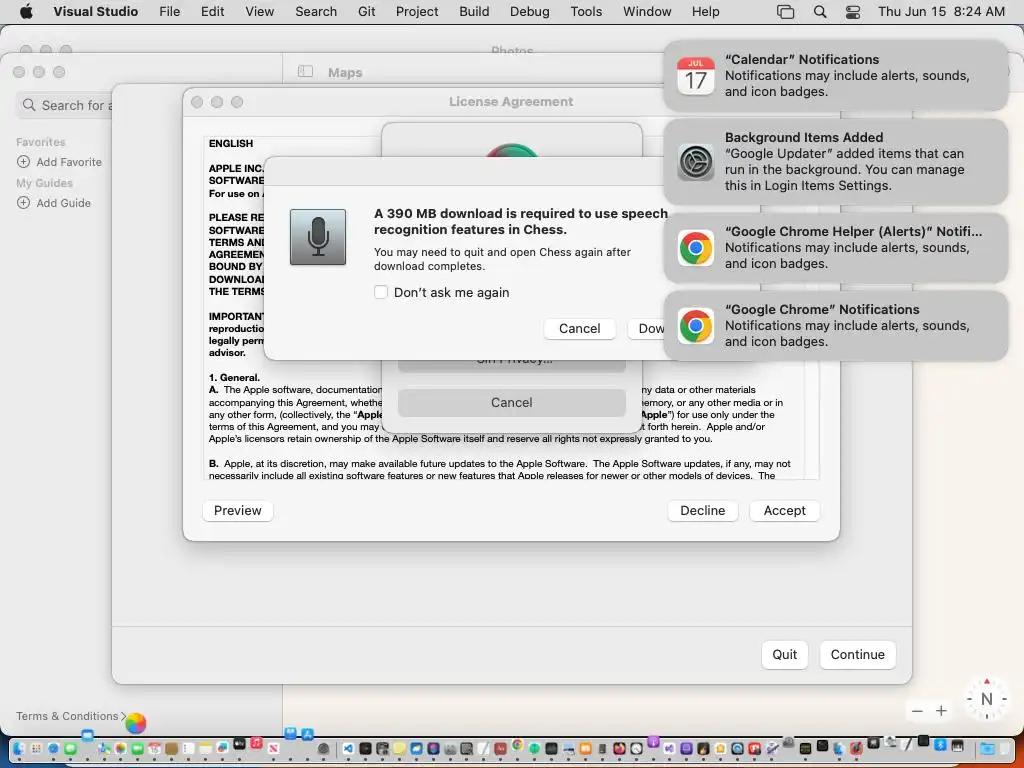
Task: Open the Build menu
Action: 474,12
